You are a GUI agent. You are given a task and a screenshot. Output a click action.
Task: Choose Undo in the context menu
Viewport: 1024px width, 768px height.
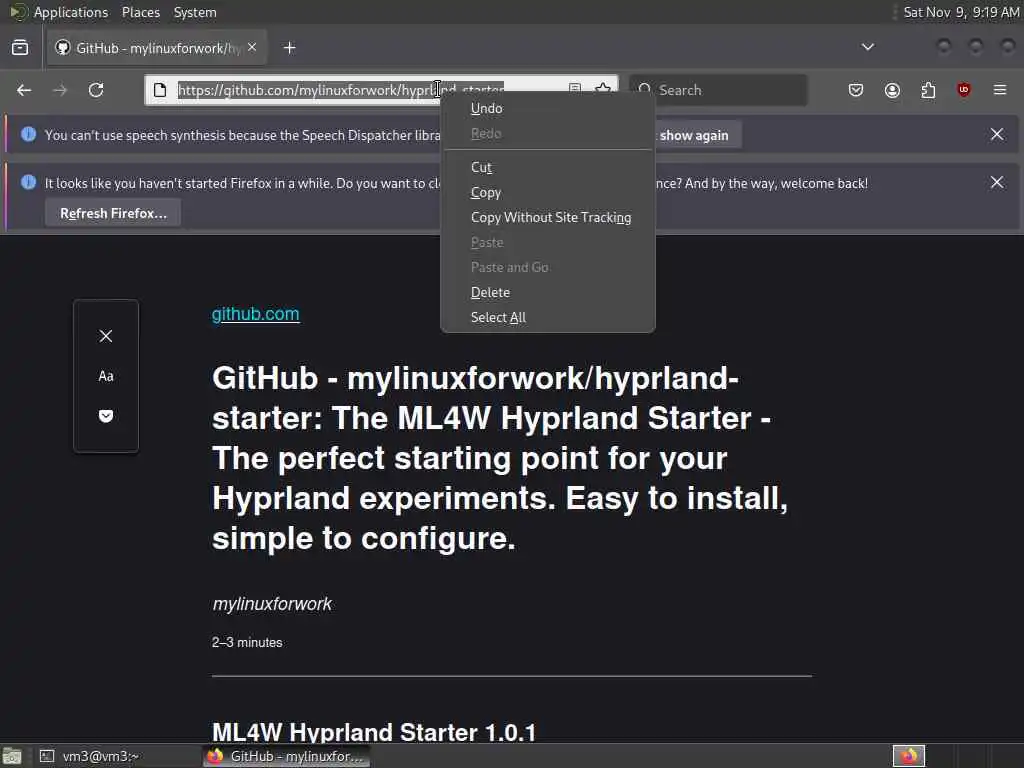point(548,108)
